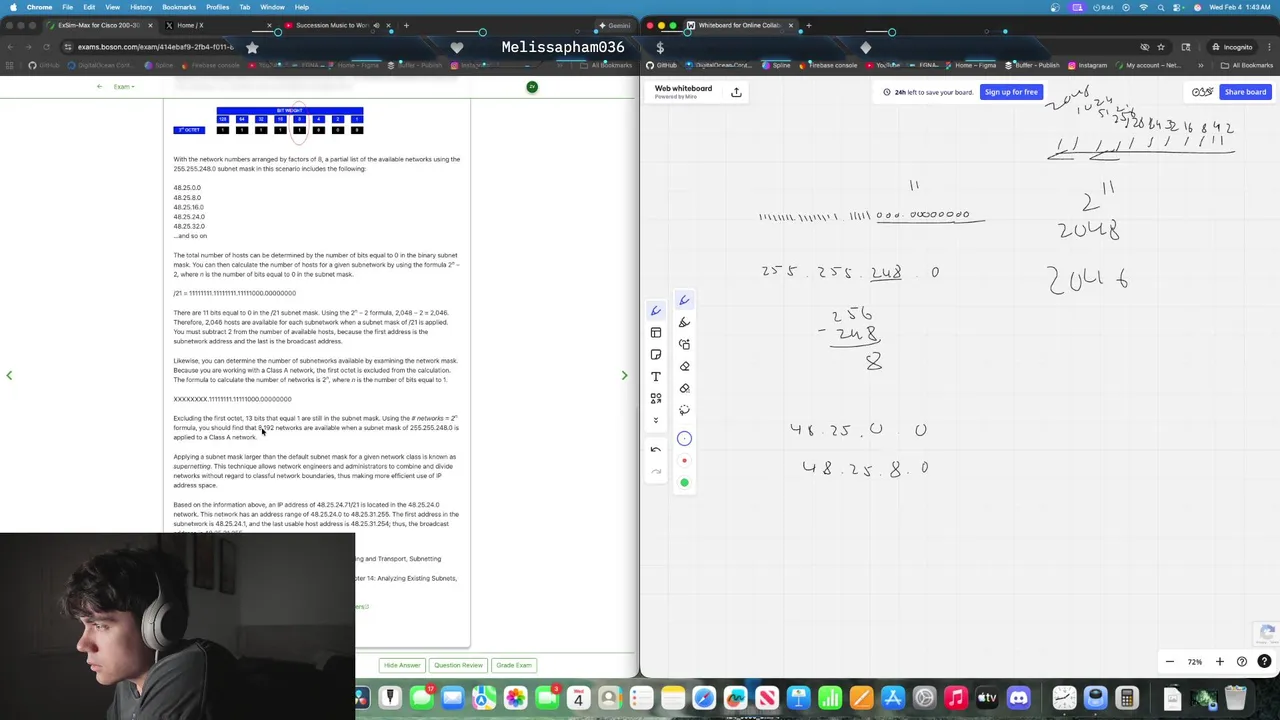Image resolution: width=1280 pixels, height=720 pixels.
Task: Click the redo arrow on the whiteboard
Action: pyautogui.click(x=656, y=471)
